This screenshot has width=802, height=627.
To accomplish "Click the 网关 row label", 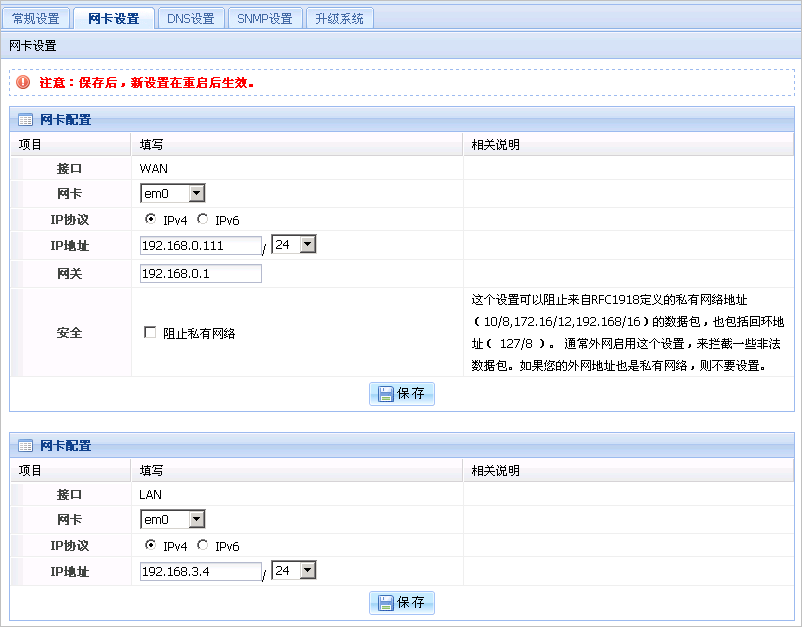I will tap(70, 274).
